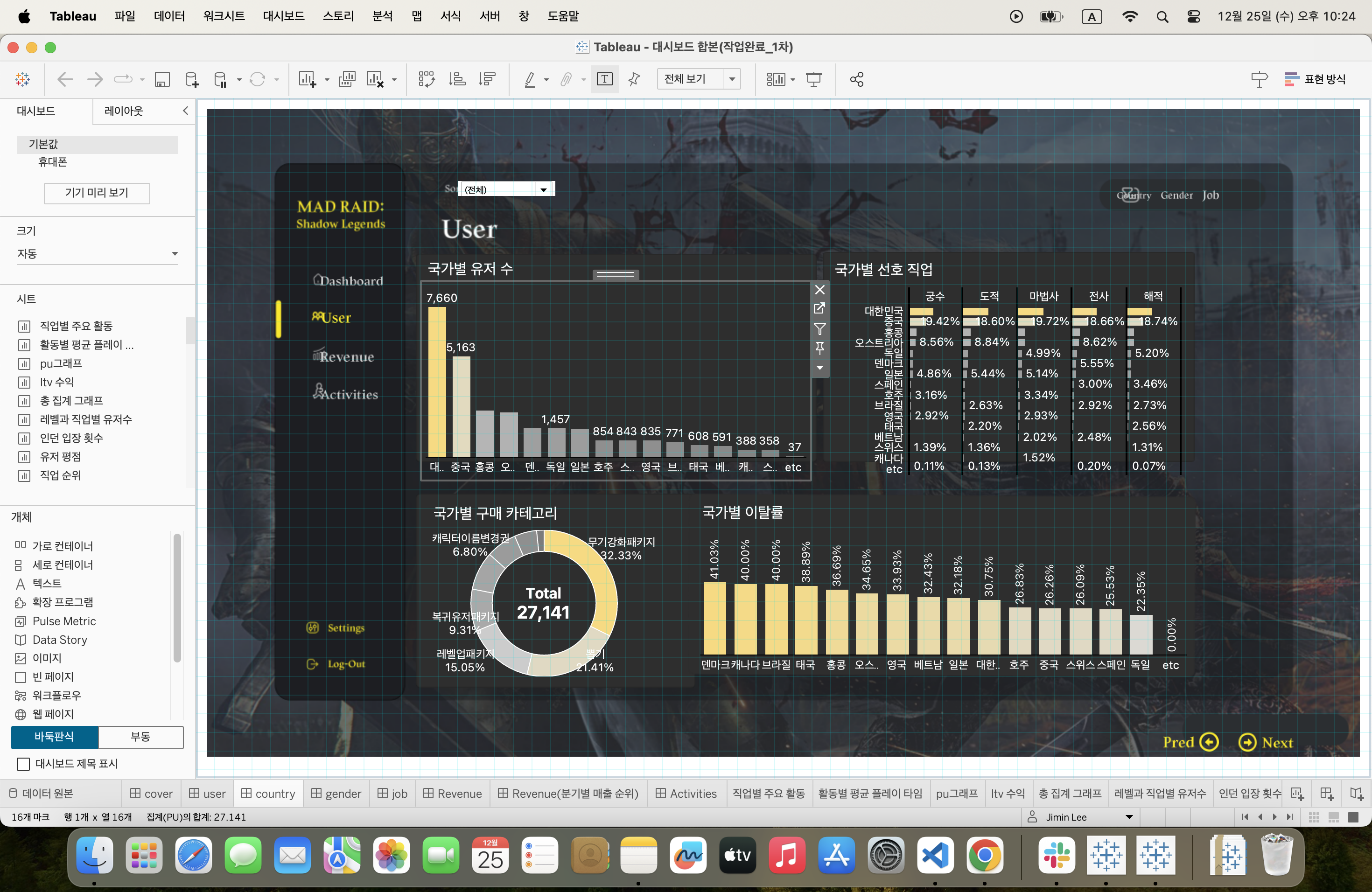Click the Job navigation label
The height and width of the screenshot is (892, 1372).
pos(1211,195)
